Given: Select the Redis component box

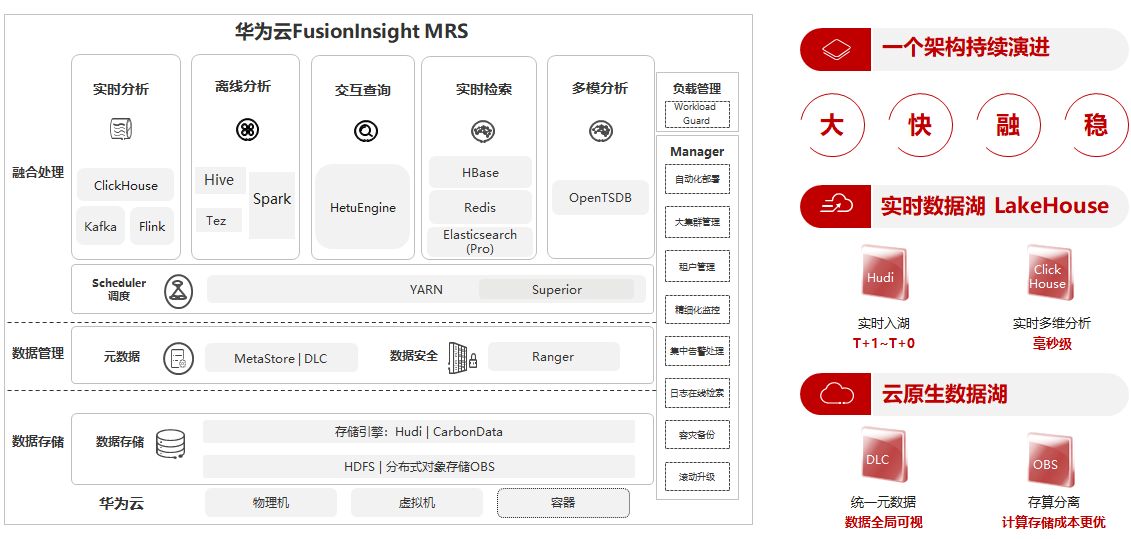Looking at the screenshot, I should pyautogui.click(x=480, y=207).
